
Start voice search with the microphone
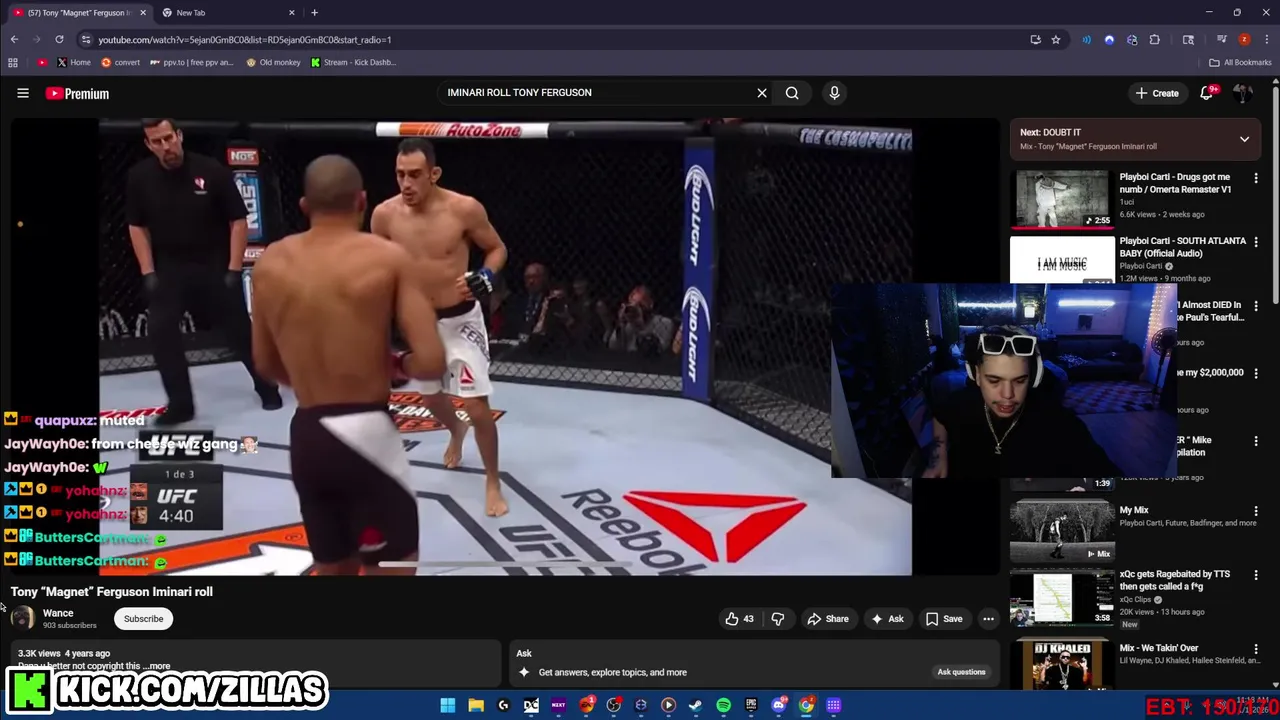pos(834,93)
